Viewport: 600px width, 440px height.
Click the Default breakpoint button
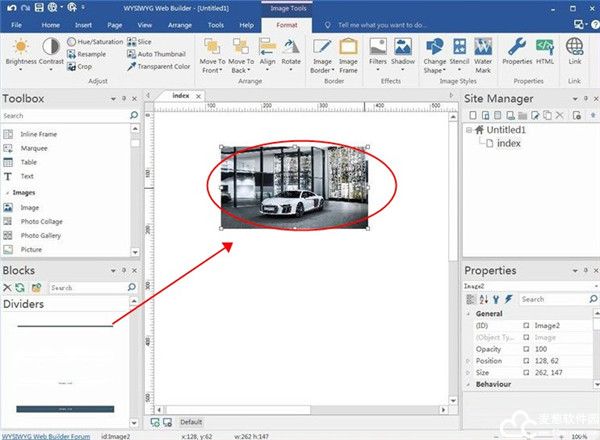(191, 422)
